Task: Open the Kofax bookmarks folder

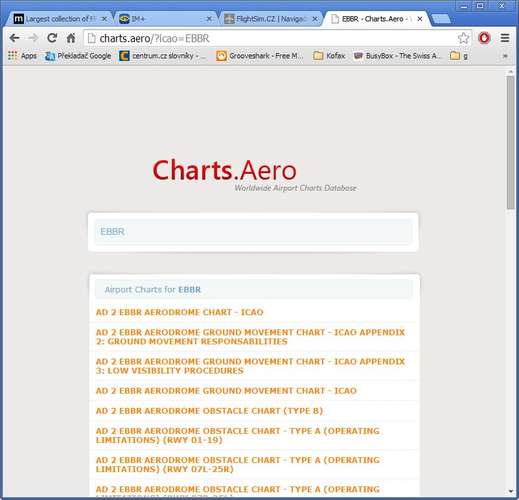Action: tap(329, 56)
